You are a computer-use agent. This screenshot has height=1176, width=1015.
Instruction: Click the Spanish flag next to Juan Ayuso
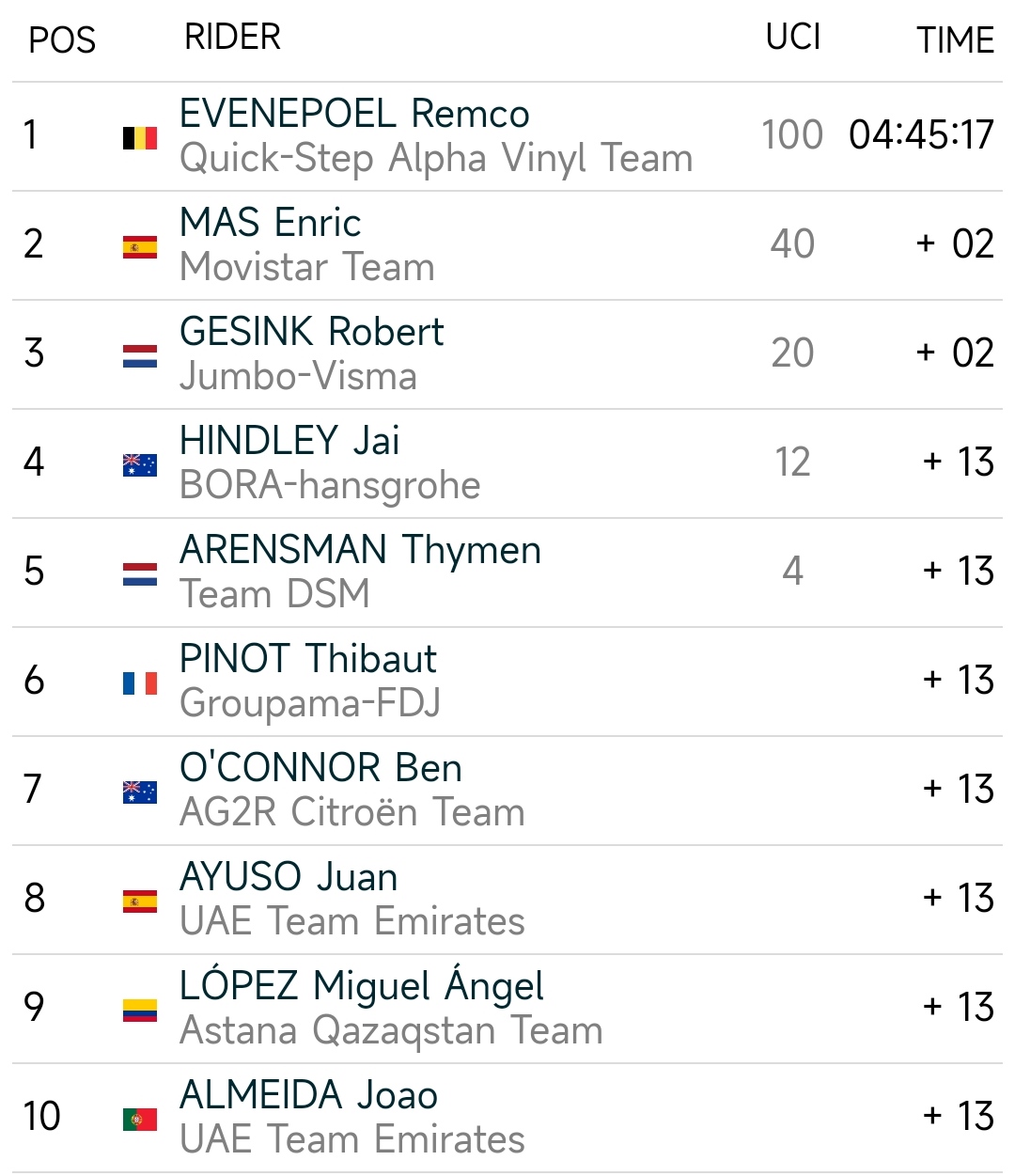(139, 902)
